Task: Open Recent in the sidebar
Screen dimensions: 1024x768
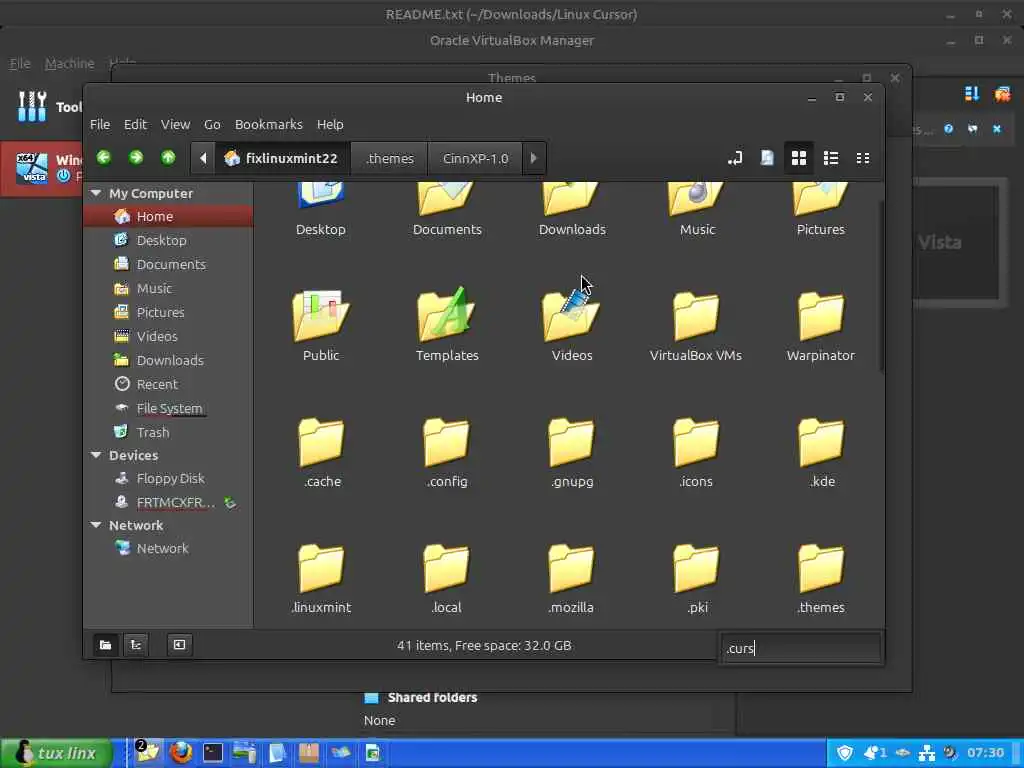Action: [x=168, y=384]
